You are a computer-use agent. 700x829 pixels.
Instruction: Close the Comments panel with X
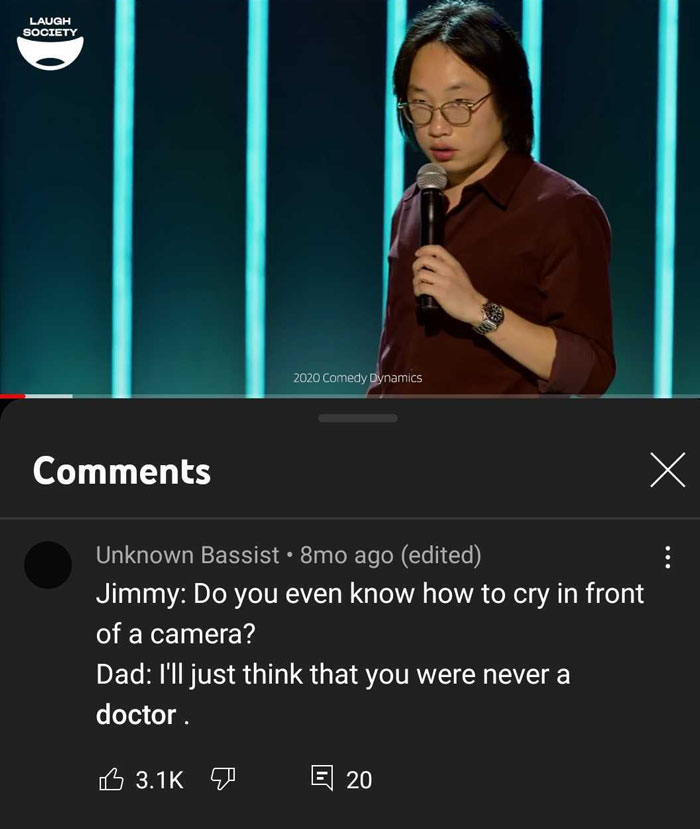(x=668, y=469)
